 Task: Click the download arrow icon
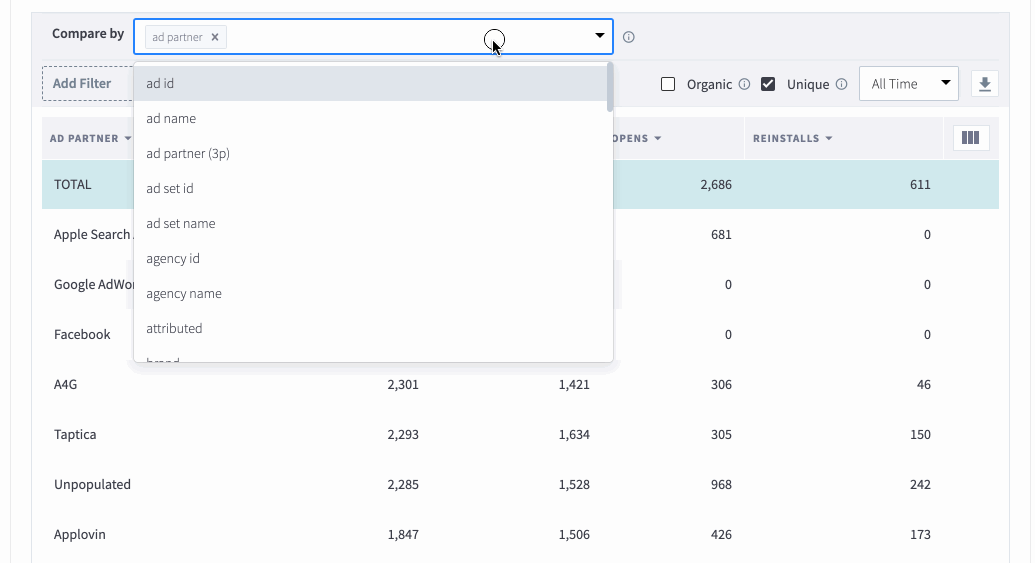(x=984, y=84)
